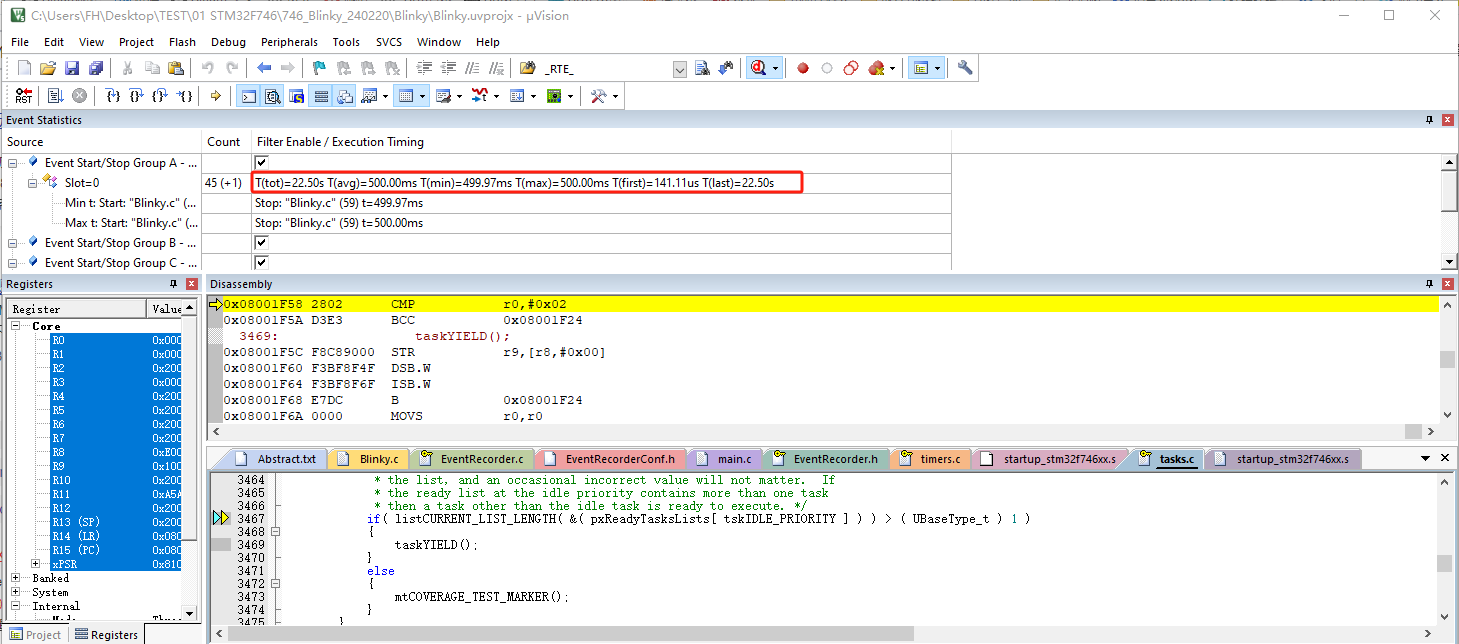Screen dimensions: 1459x644
Task: Collapse the Core registers tree node
Action: point(17,326)
